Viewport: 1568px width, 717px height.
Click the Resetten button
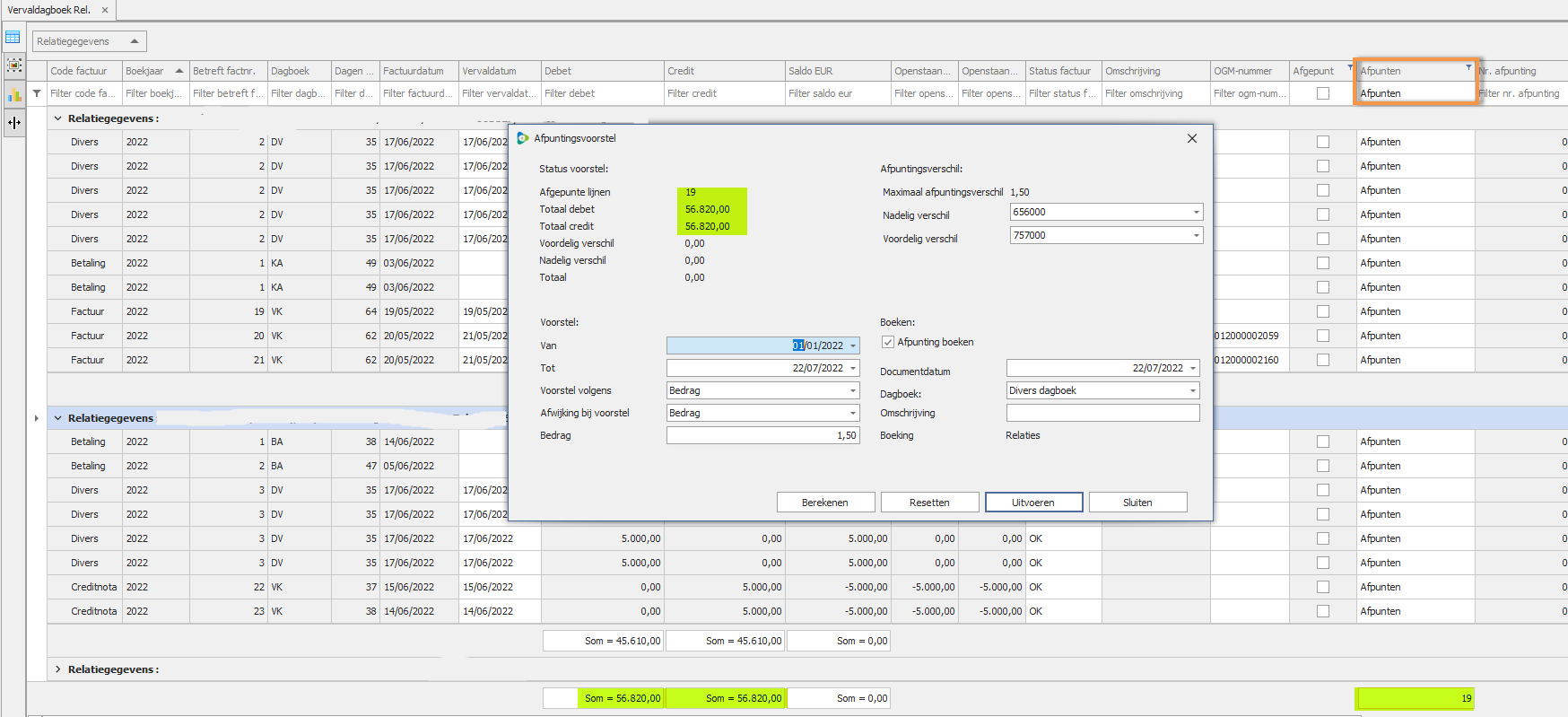pyautogui.click(x=929, y=503)
